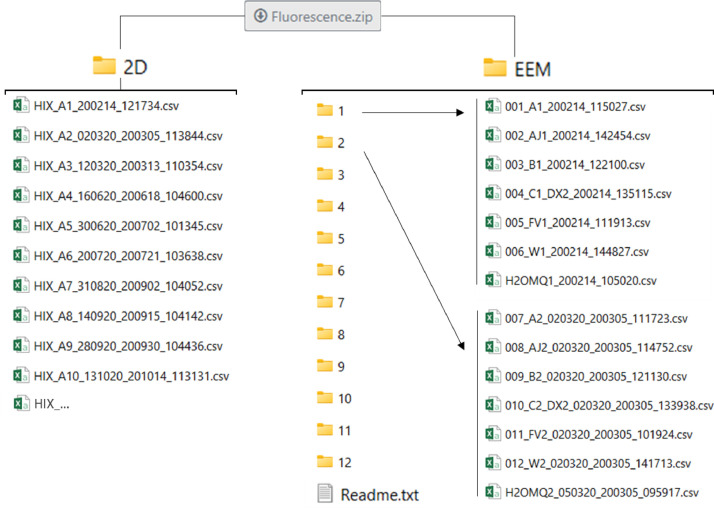Open the 2D folder icon
The height and width of the screenshot is (508, 714).
(x=104, y=65)
